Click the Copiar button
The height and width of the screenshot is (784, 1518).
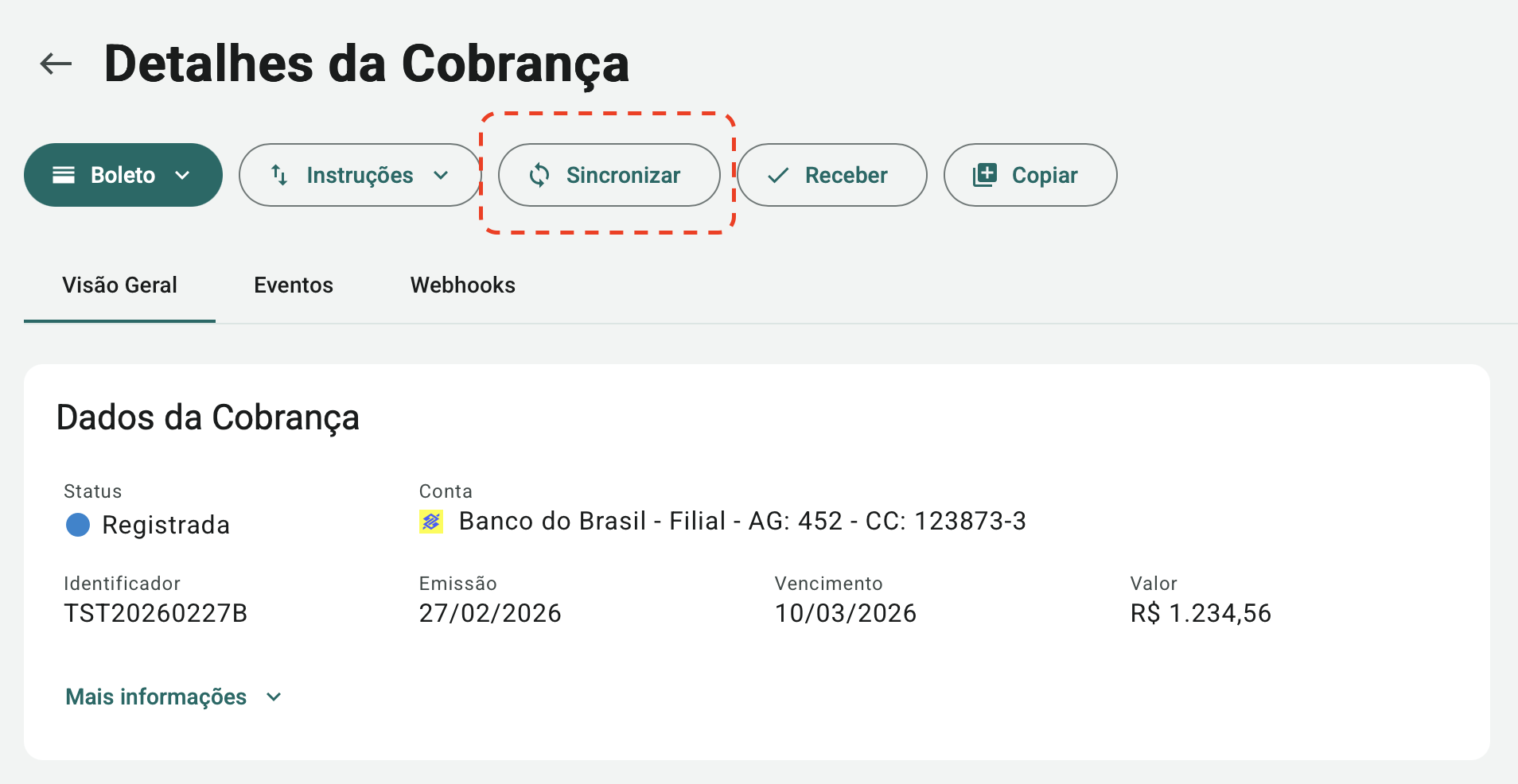(x=1030, y=175)
